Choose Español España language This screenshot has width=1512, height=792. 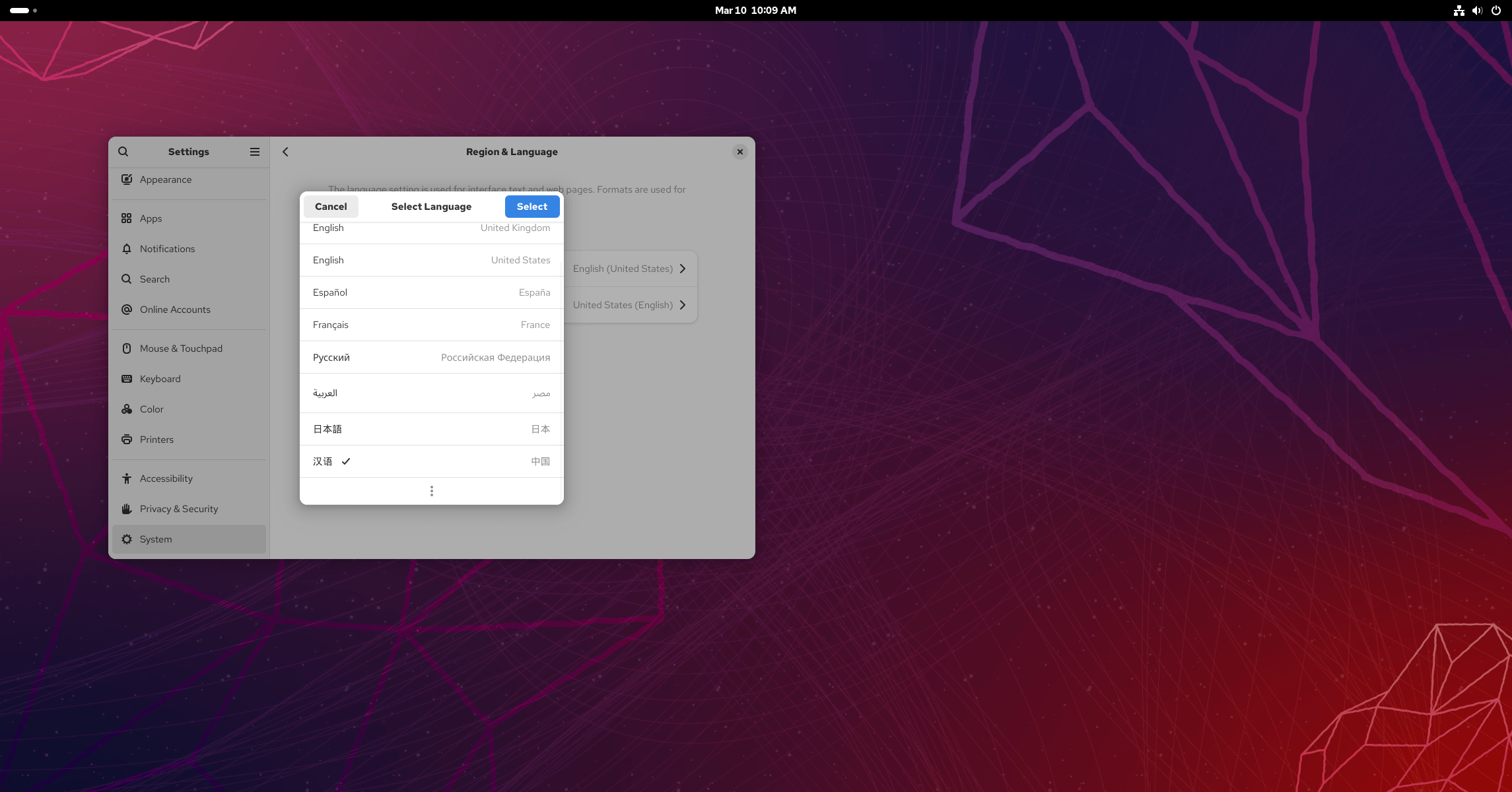tap(432, 292)
